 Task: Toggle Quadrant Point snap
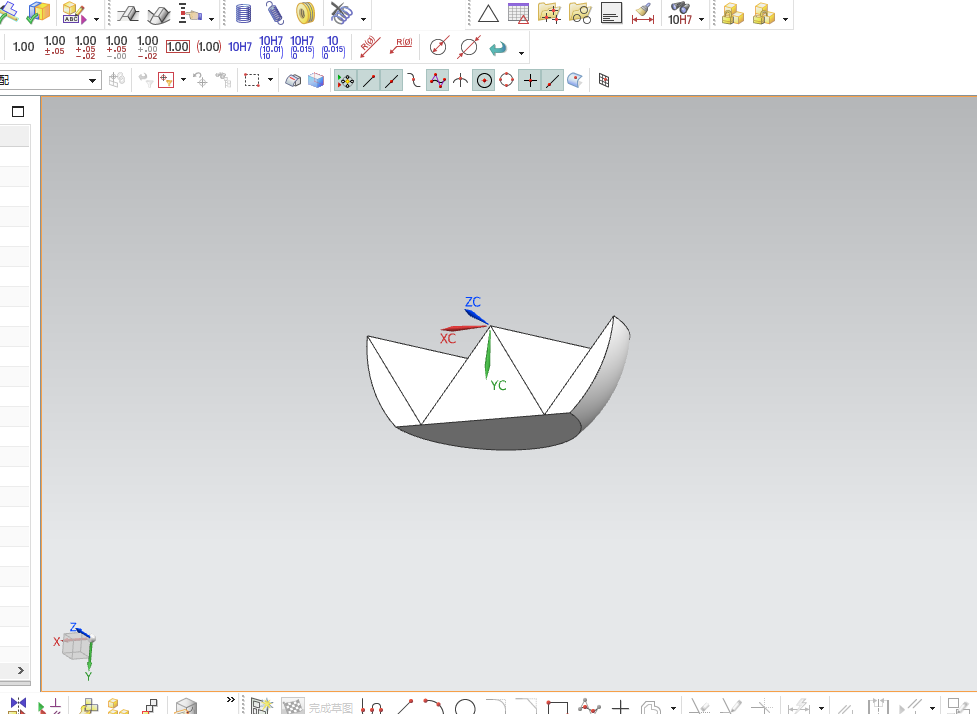pyautogui.click(x=507, y=80)
